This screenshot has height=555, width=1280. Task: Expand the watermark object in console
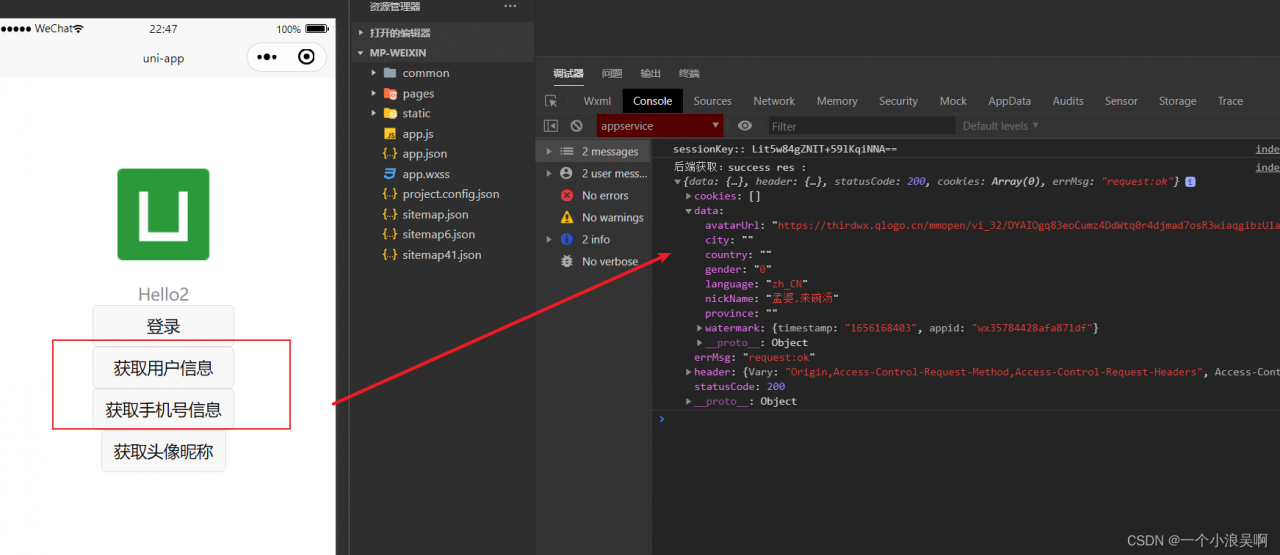[x=700, y=328]
